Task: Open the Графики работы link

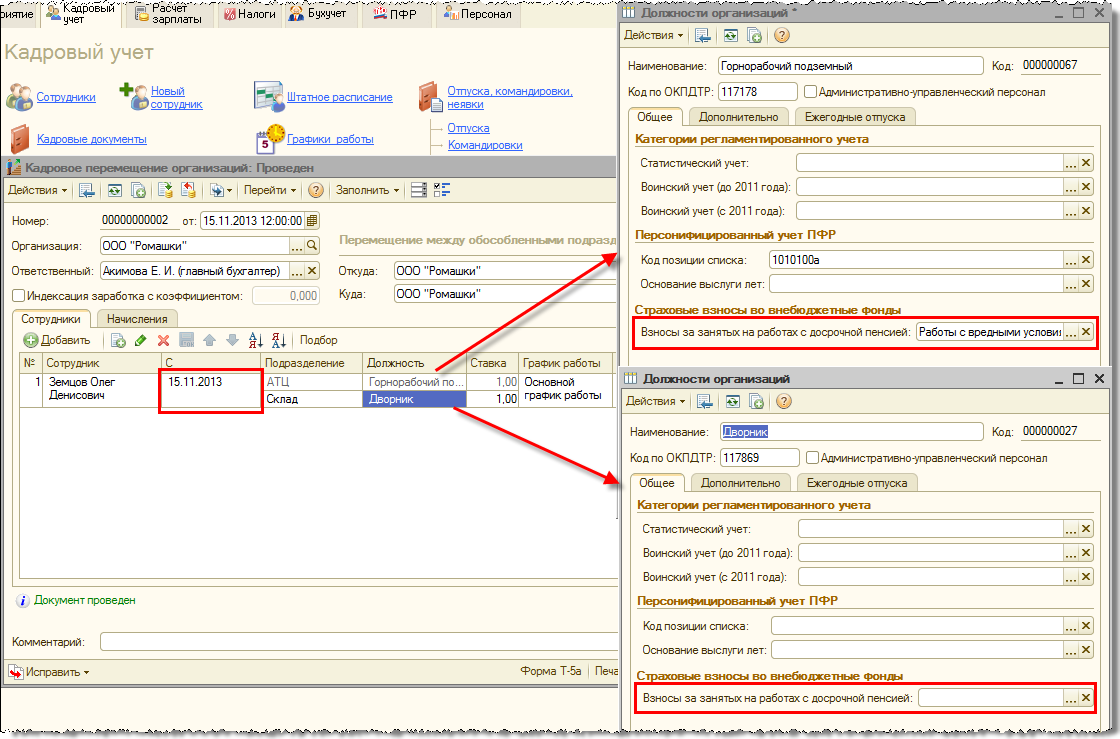Action: [330, 139]
